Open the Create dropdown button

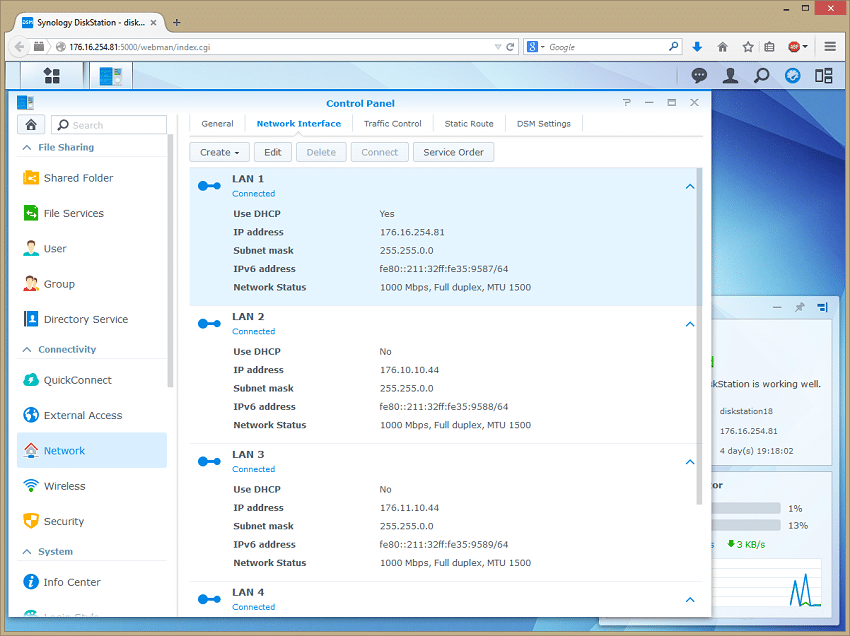coord(220,152)
